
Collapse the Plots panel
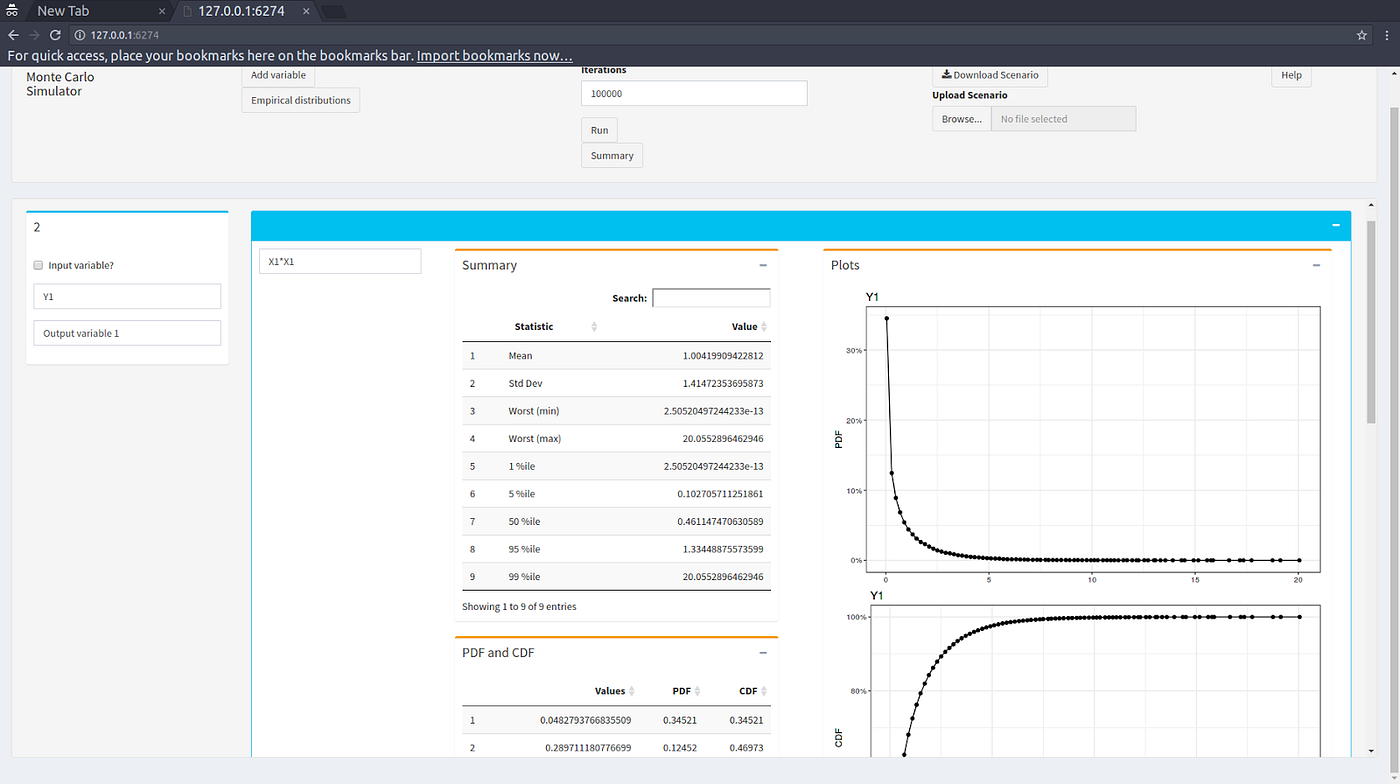[x=1316, y=265]
